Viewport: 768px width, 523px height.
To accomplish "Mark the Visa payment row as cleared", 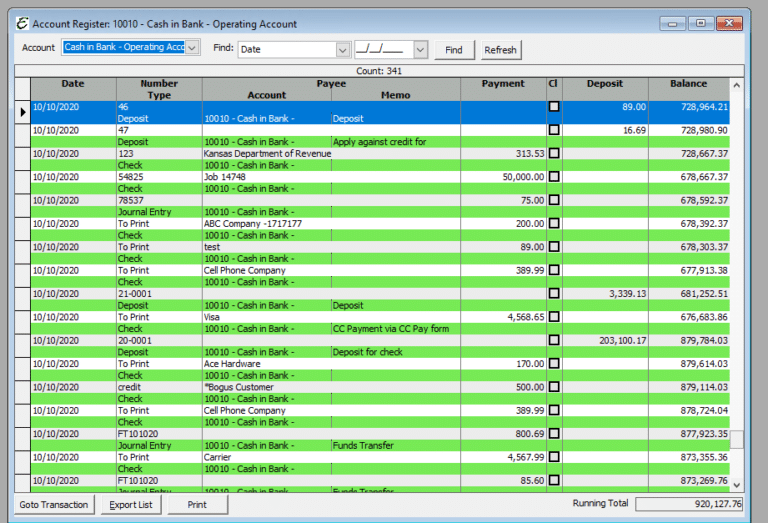I will pos(554,317).
